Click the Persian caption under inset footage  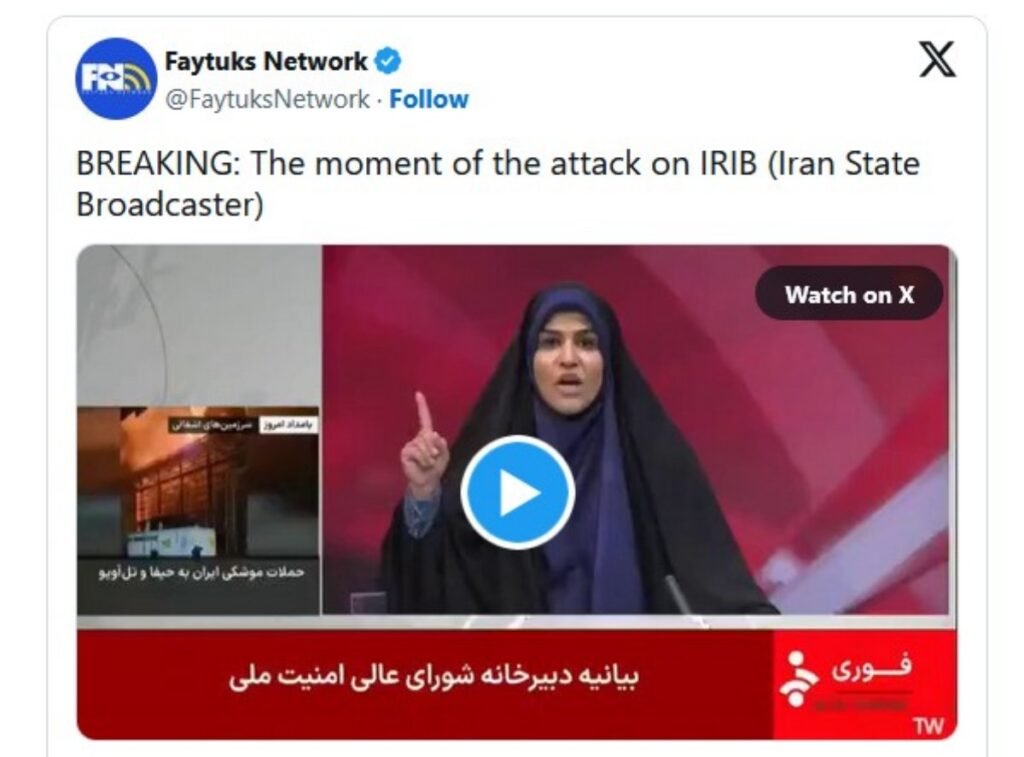click(201, 572)
